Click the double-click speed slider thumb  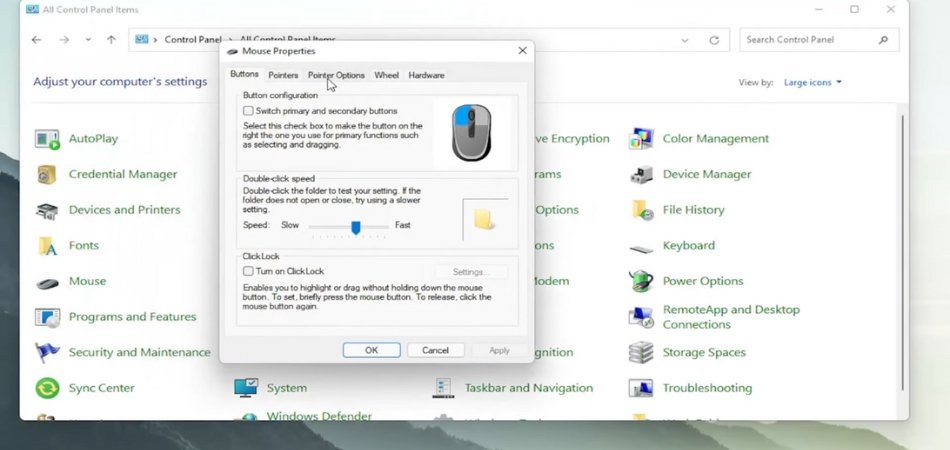(x=356, y=228)
